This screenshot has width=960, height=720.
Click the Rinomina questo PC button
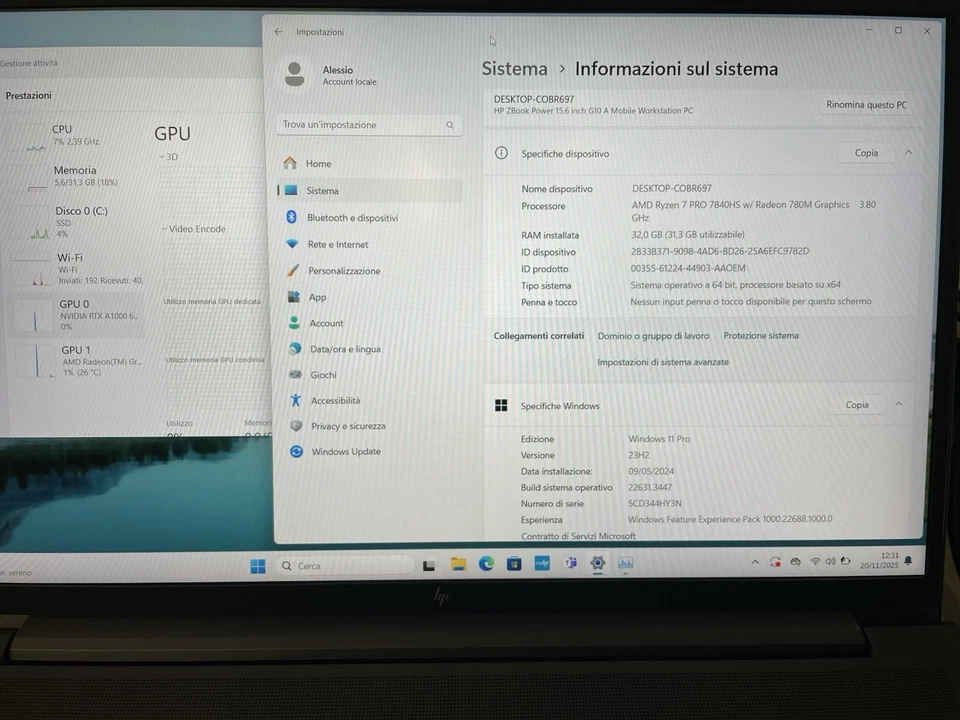click(x=866, y=105)
